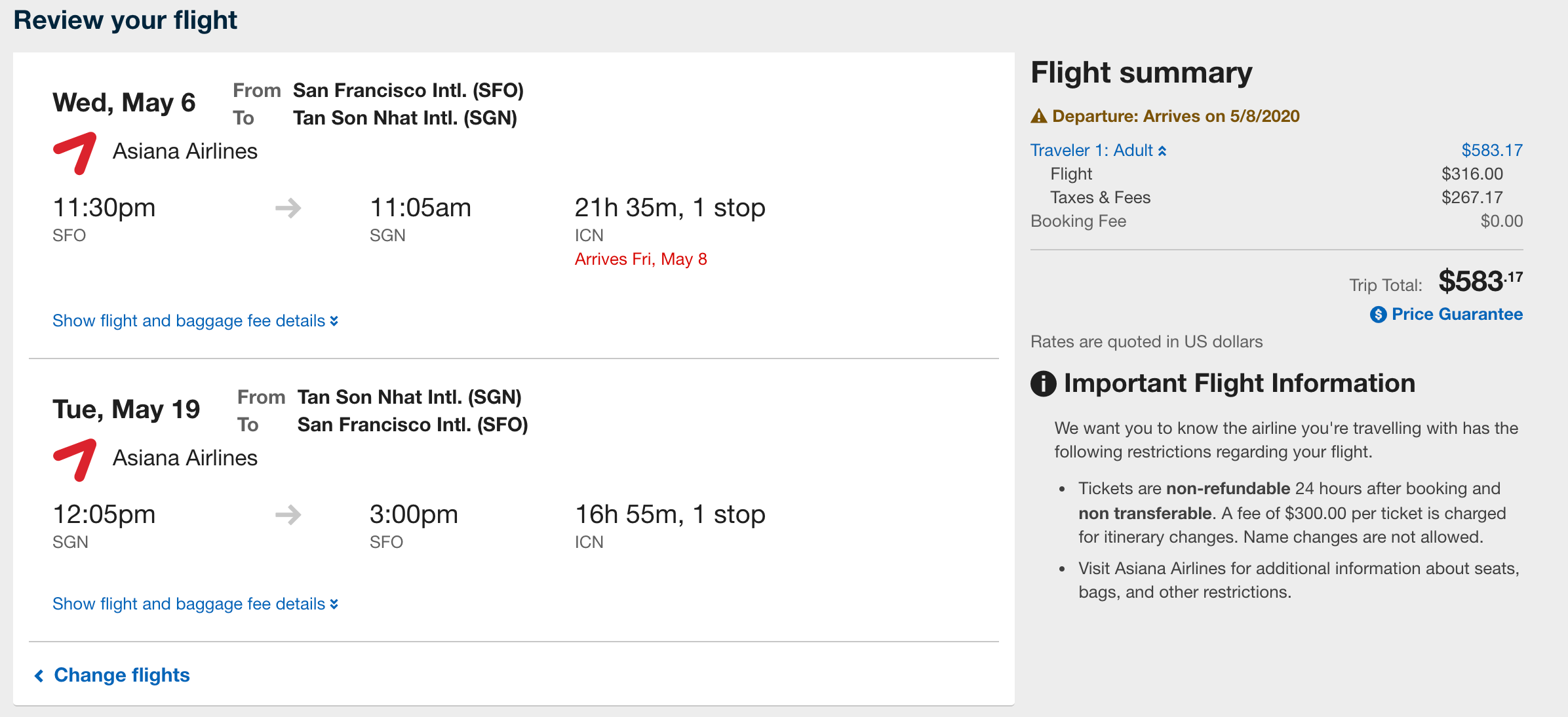The image size is (1568, 717).
Task: Collapse the Traveler 1: Adult price breakdown
Action: point(1098,151)
